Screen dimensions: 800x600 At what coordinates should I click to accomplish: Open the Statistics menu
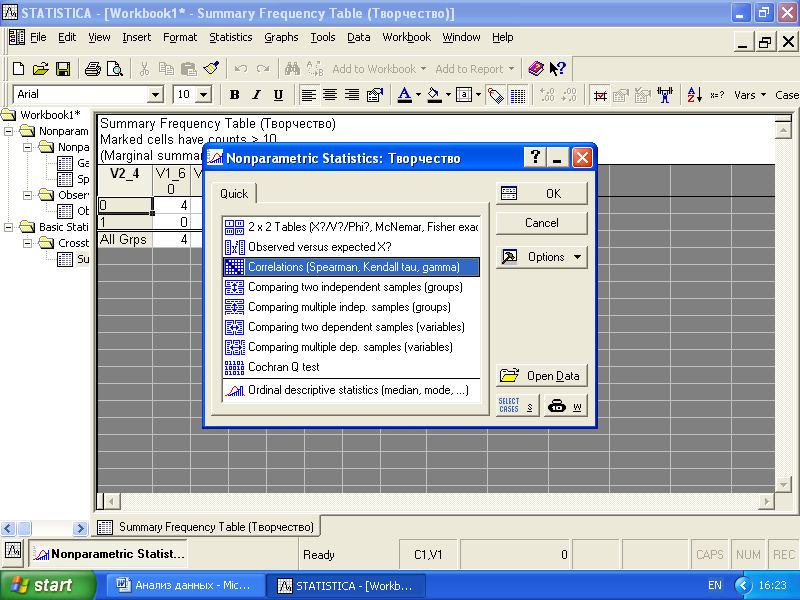click(x=231, y=37)
